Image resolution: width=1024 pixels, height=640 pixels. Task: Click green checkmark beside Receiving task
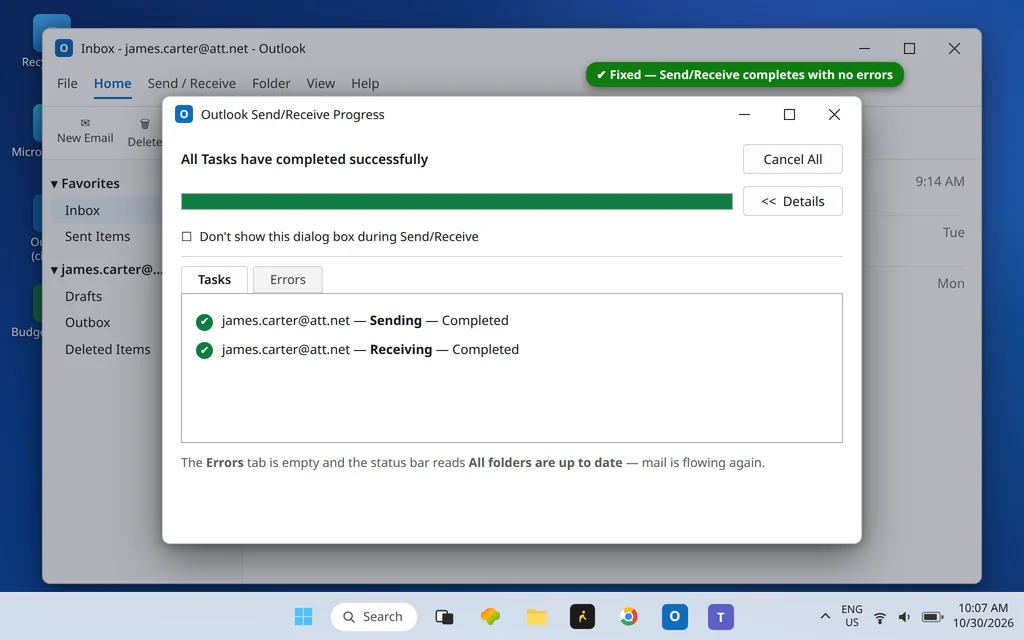point(204,351)
